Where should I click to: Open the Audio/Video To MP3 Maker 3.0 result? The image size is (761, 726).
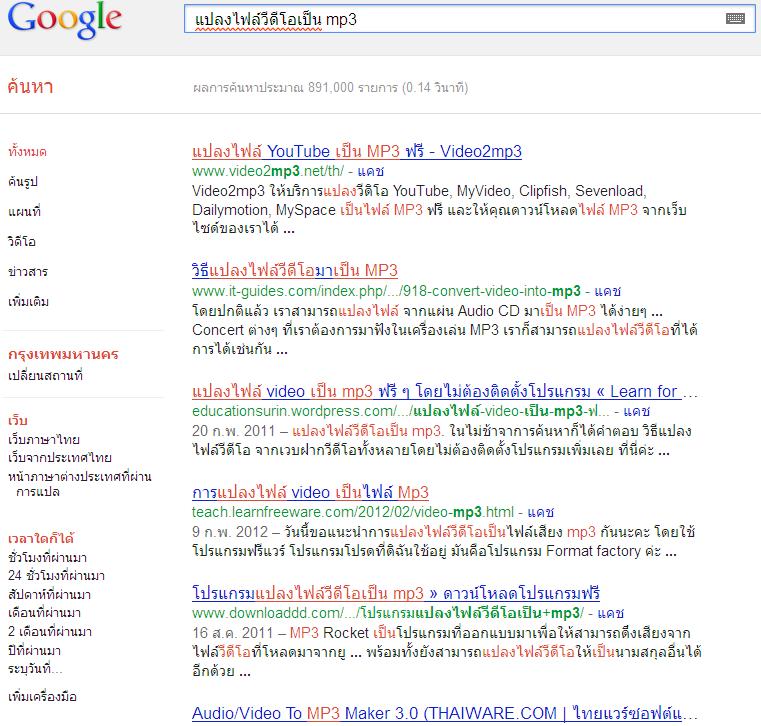click(445, 713)
